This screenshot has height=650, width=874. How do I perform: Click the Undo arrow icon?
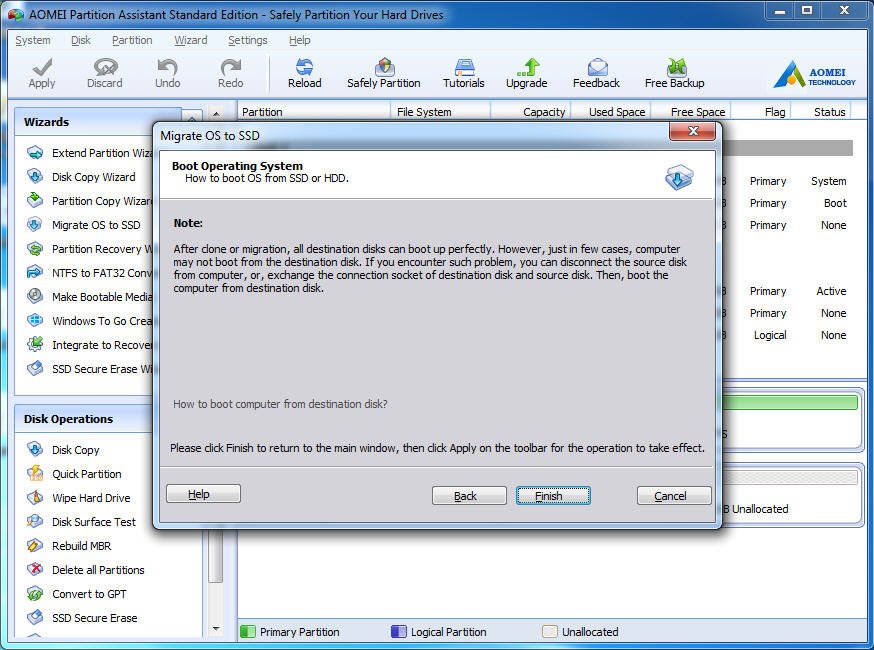[x=167, y=67]
